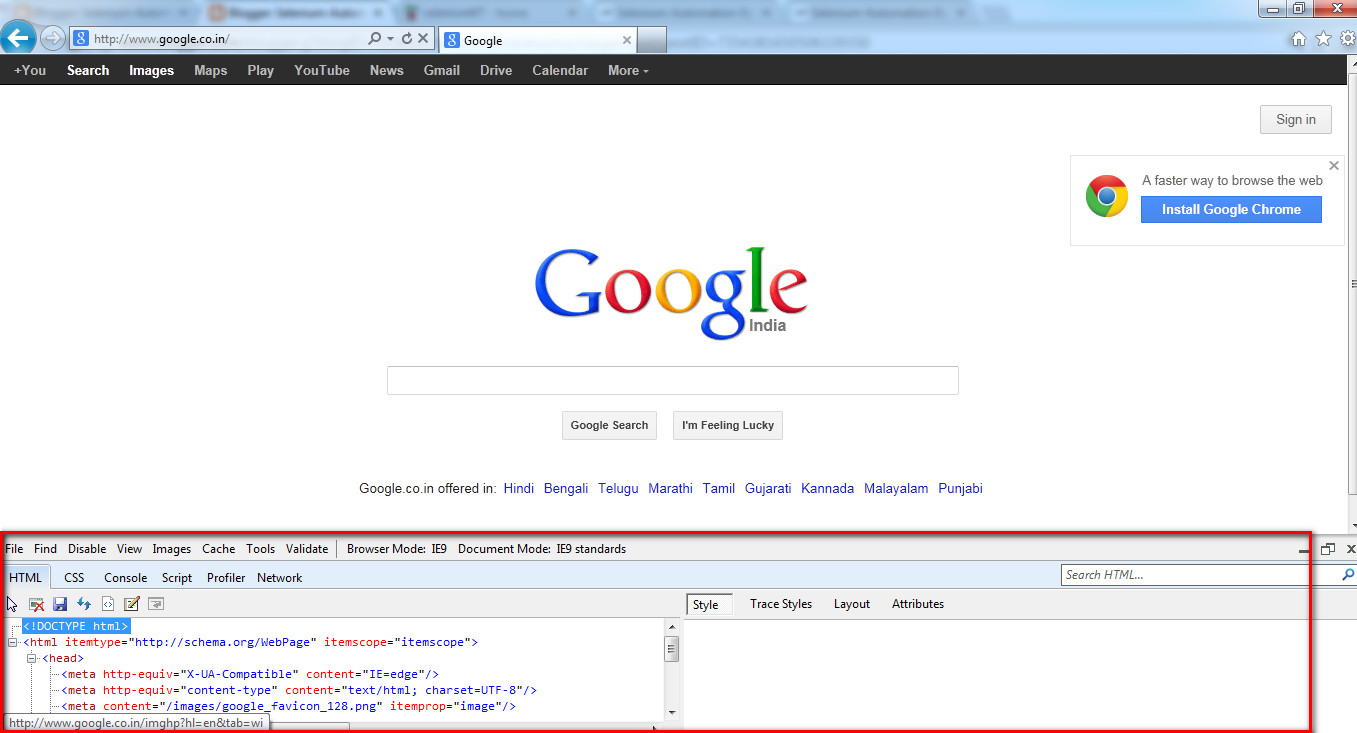
Task: Open the browser Home icon
Action: pos(1299,39)
